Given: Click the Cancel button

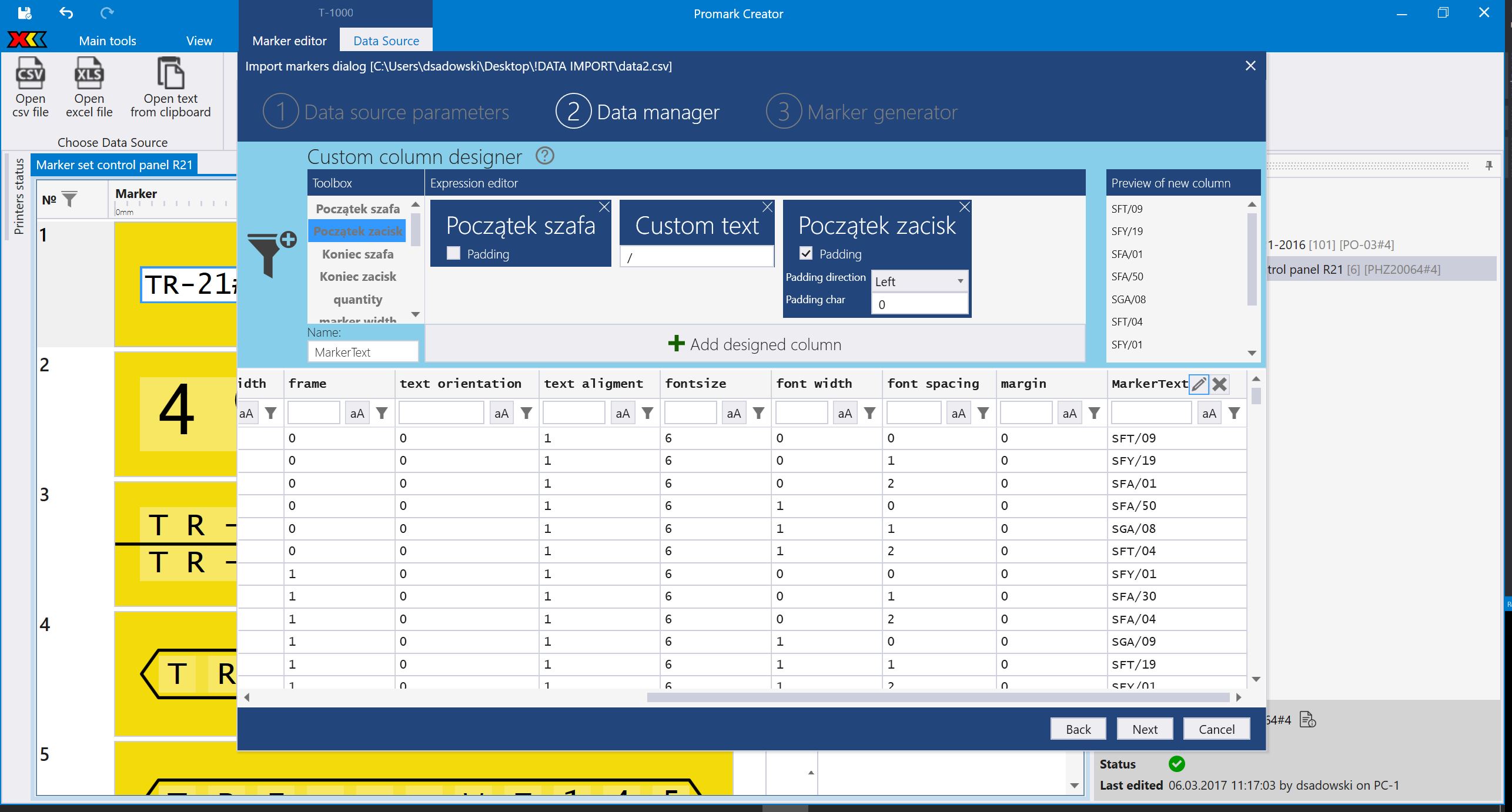Looking at the screenshot, I should pyautogui.click(x=1216, y=729).
